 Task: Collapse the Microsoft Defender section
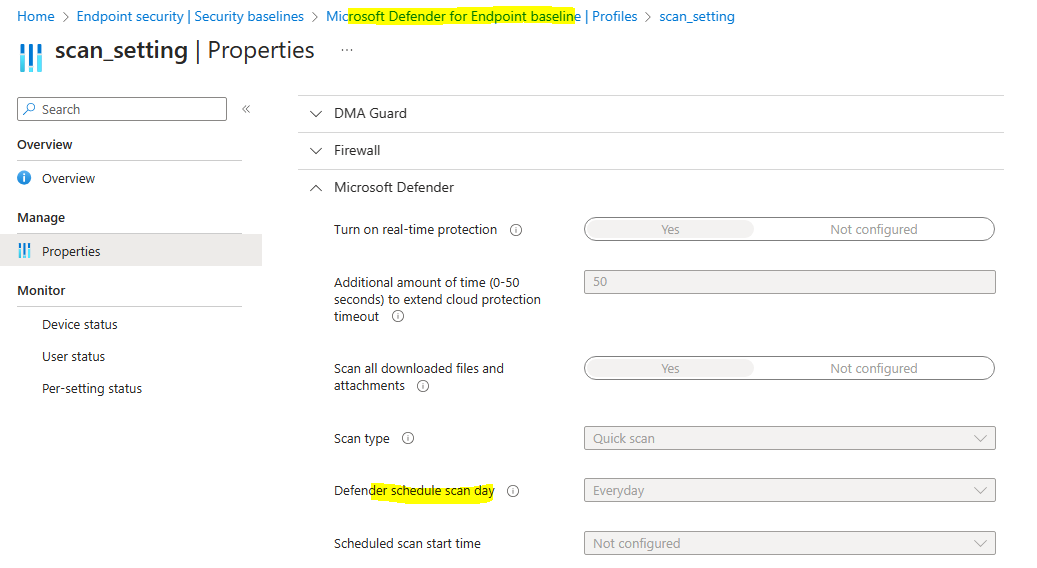(651, 188)
